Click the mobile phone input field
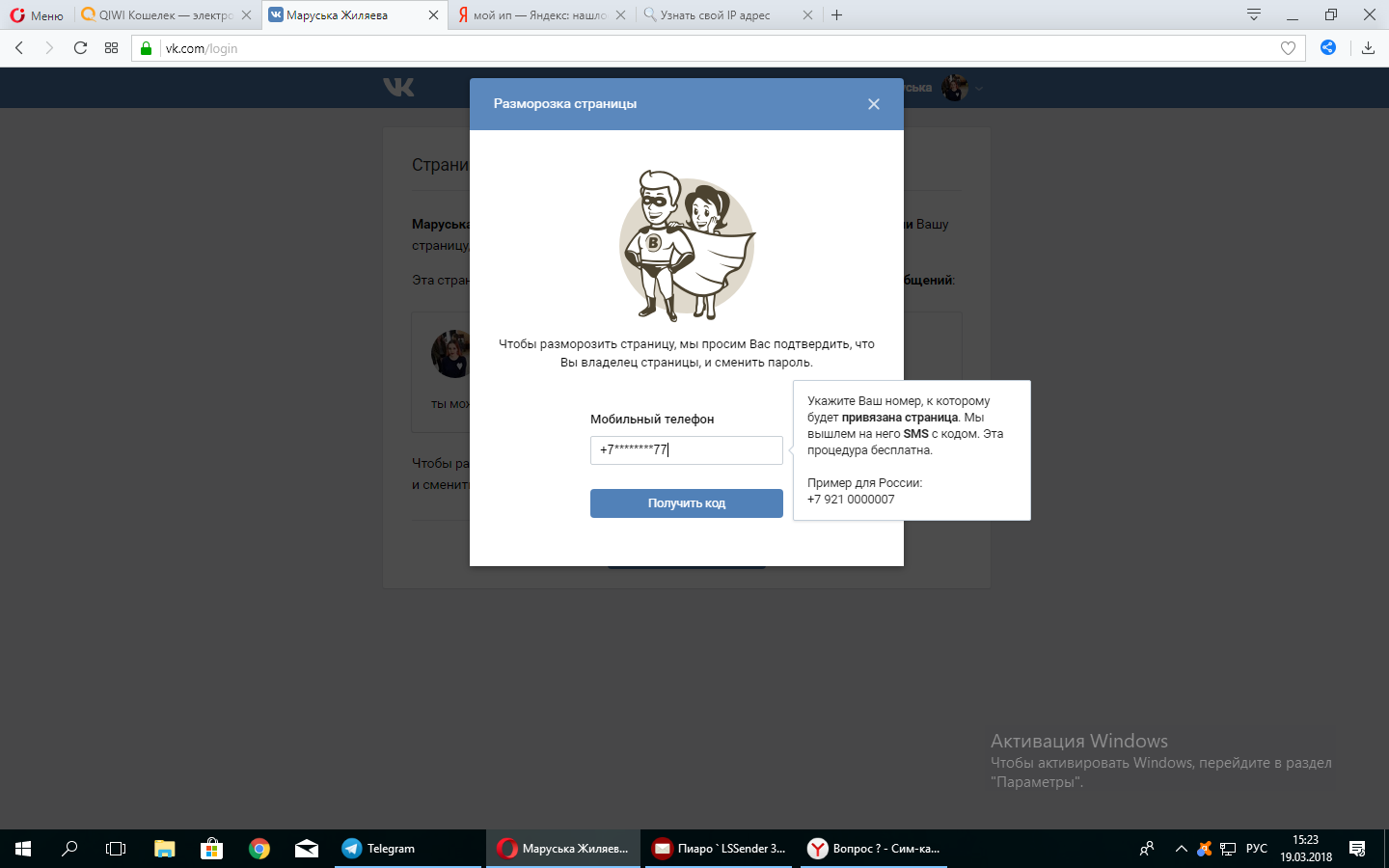This screenshot has height=868, width=1389. click(x=687, y=450)
